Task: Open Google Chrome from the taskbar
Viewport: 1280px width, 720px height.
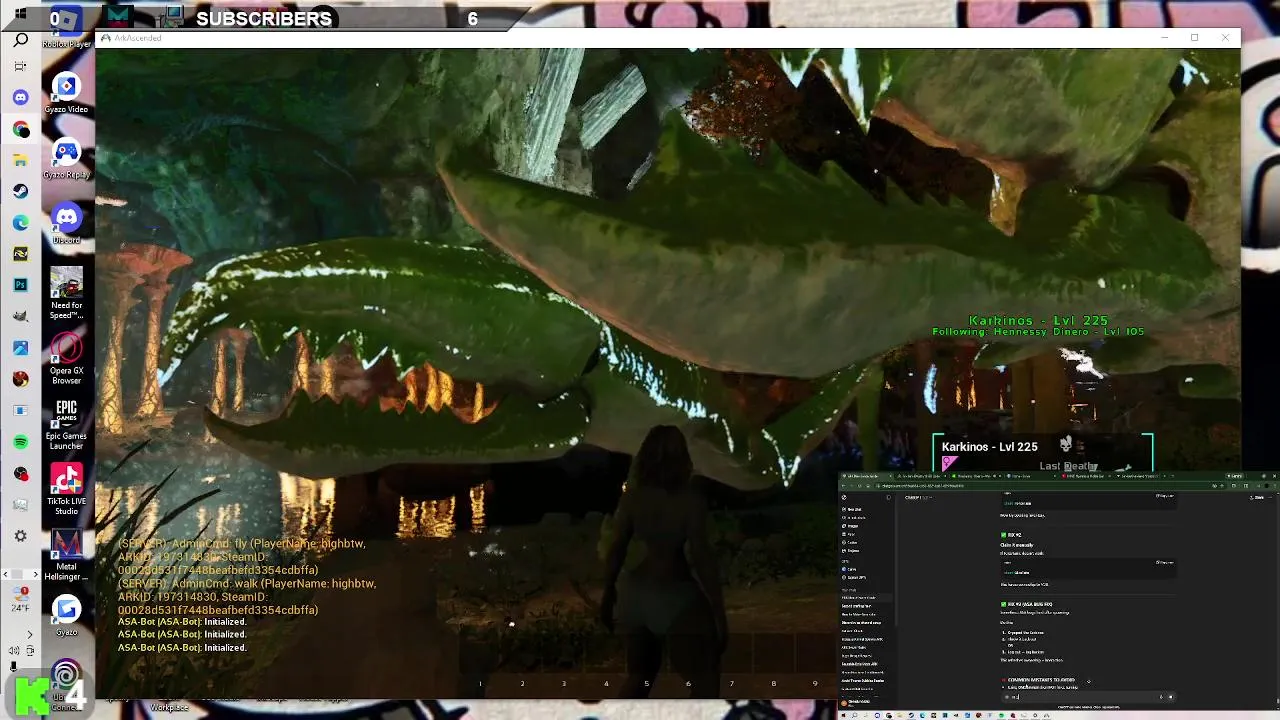Action: pyautogui.click(x=20, y=129)
